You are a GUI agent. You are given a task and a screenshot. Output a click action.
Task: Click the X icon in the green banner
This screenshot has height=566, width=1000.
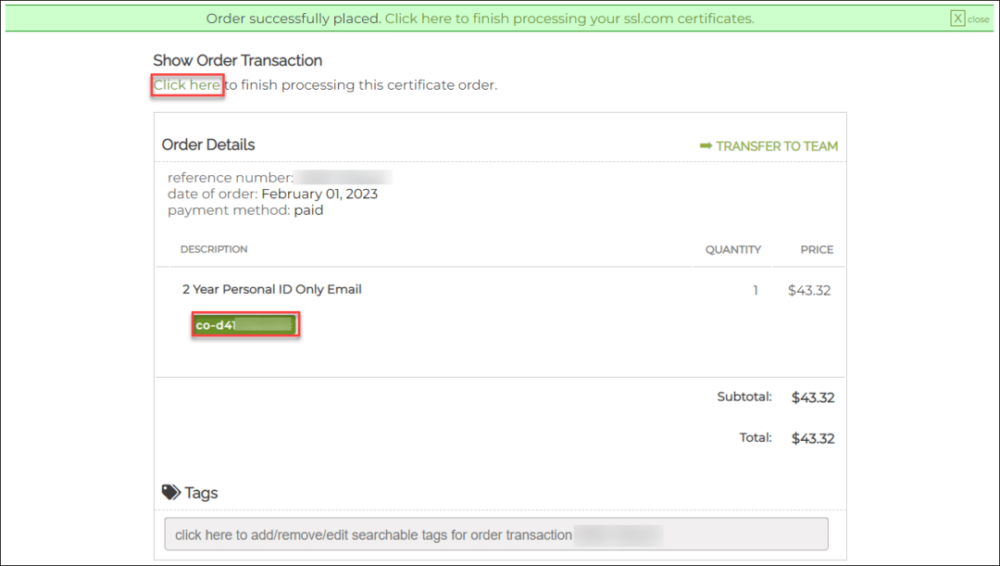957,19
